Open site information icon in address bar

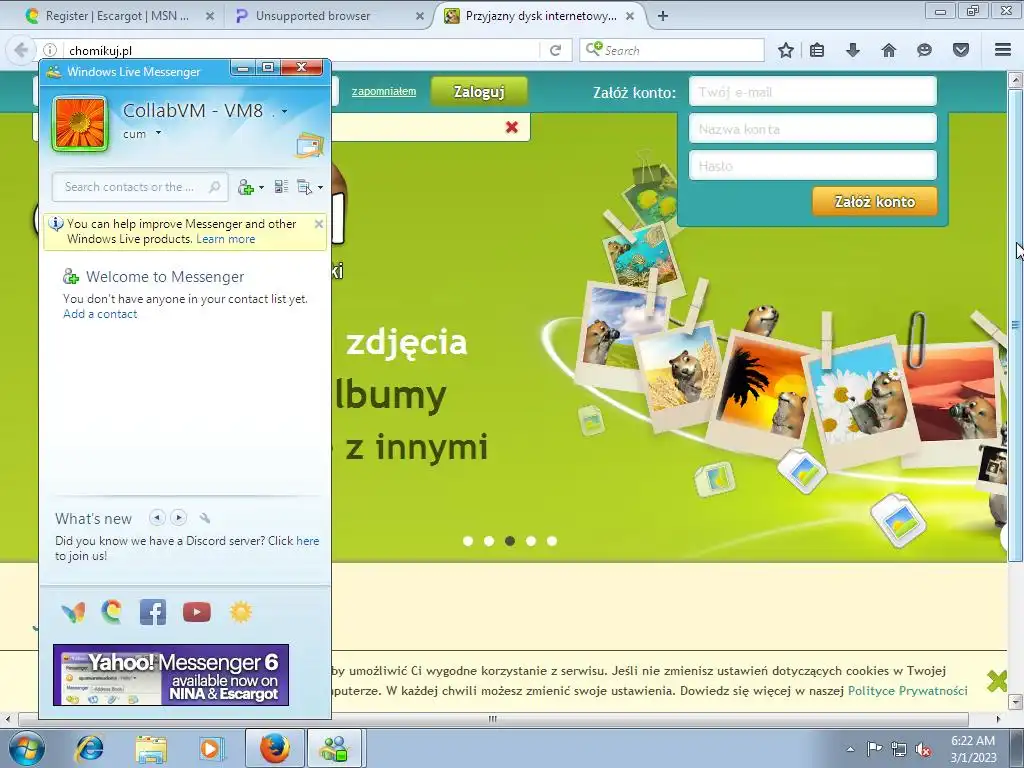coord(50,50)
